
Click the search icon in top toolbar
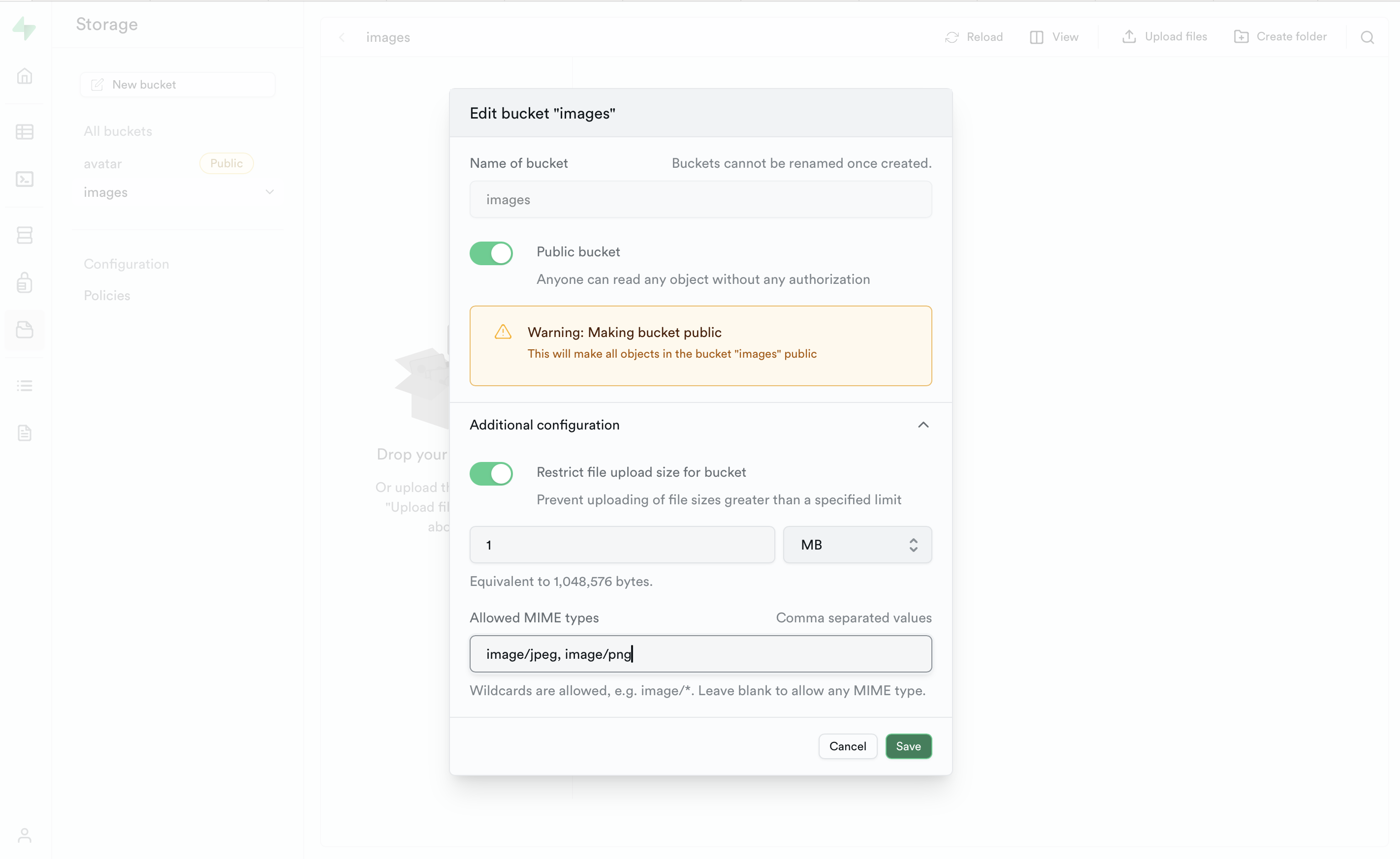click(x=1367, y=37)
